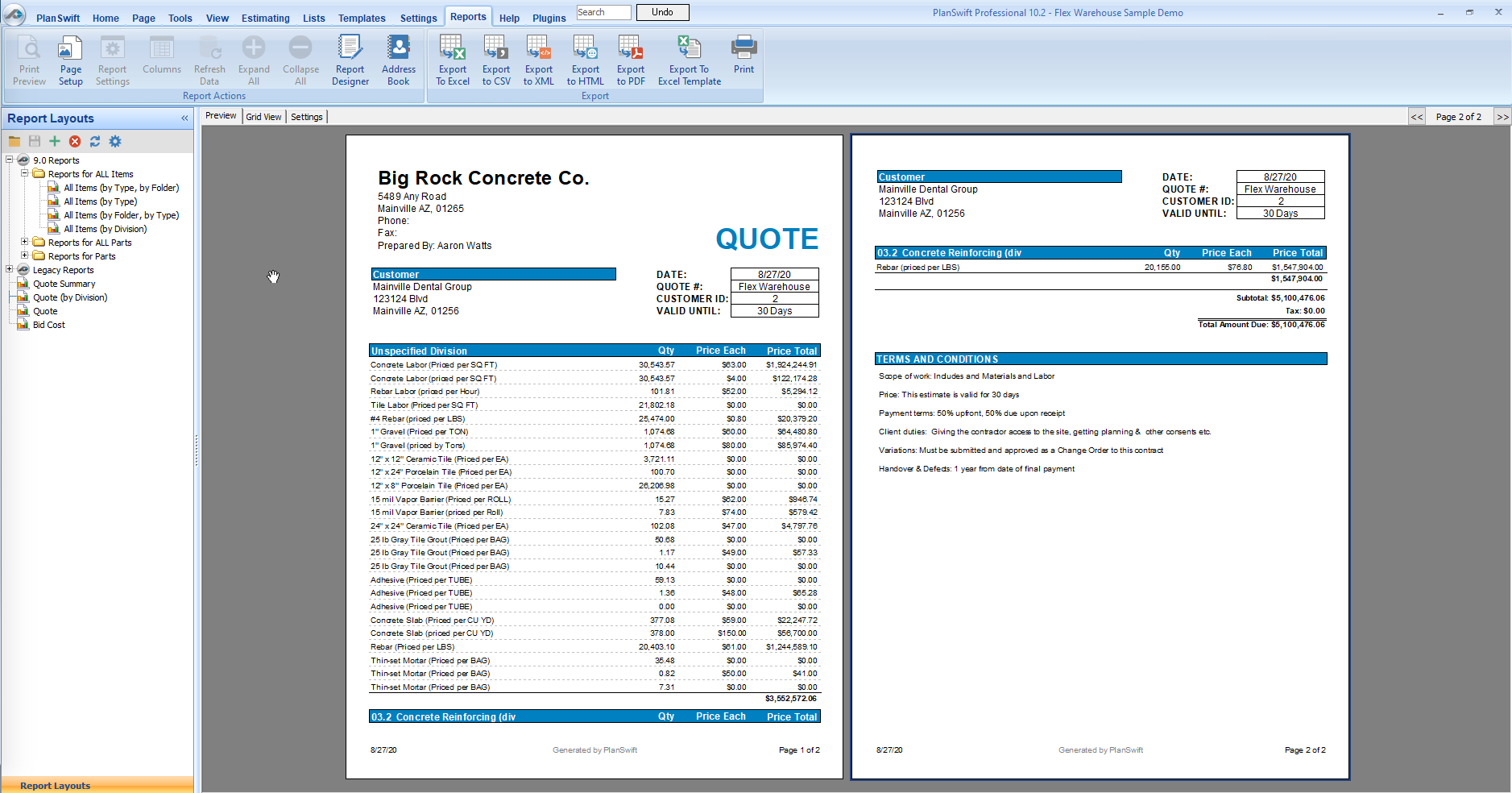This screenshot has height=793, width=1512.
Task: Click into the Search field
Action: [x=603, y=12]
